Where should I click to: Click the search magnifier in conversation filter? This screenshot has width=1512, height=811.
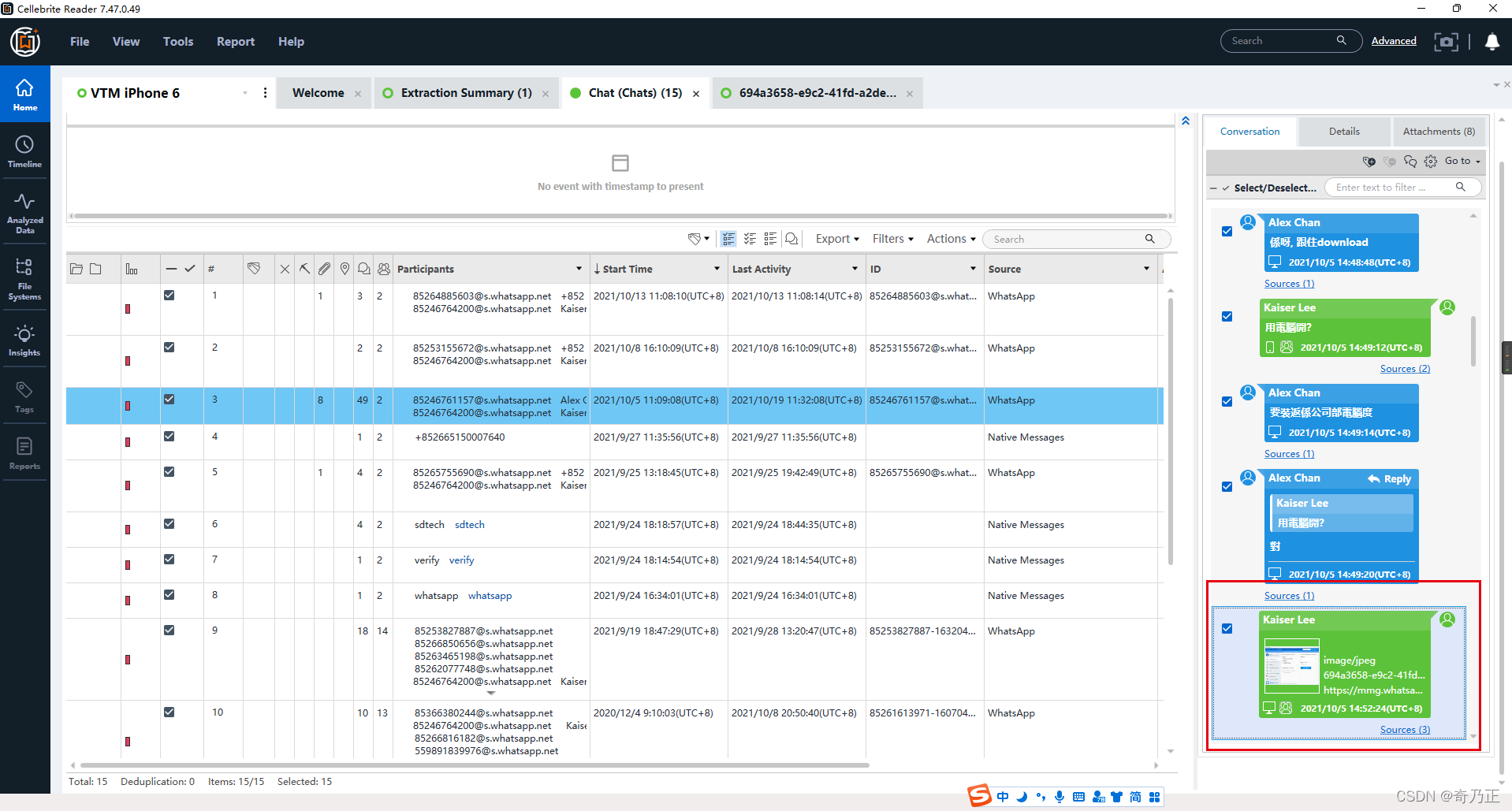tap(1461, 188)
